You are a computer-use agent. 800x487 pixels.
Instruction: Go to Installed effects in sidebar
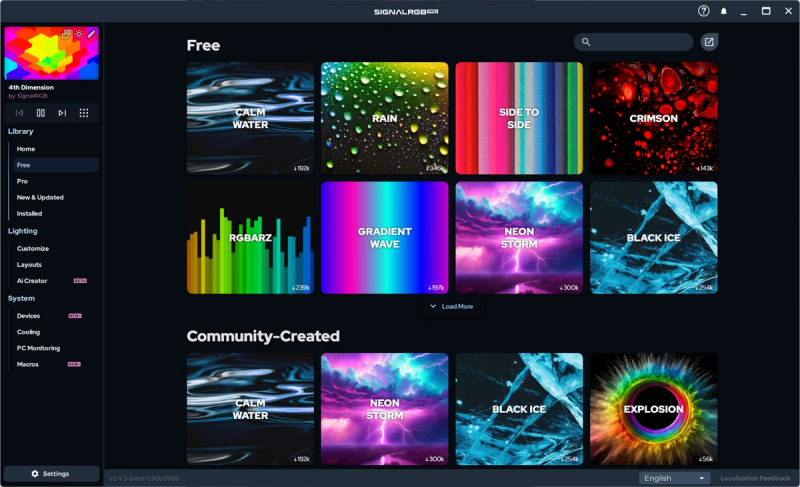[29, 213]
